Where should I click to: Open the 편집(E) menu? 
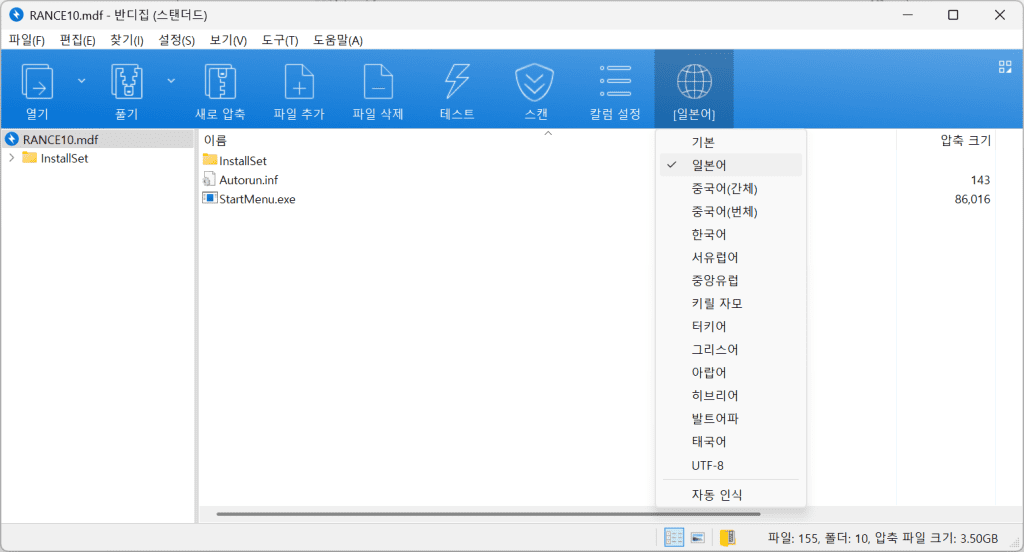click(x=78, y=40)
